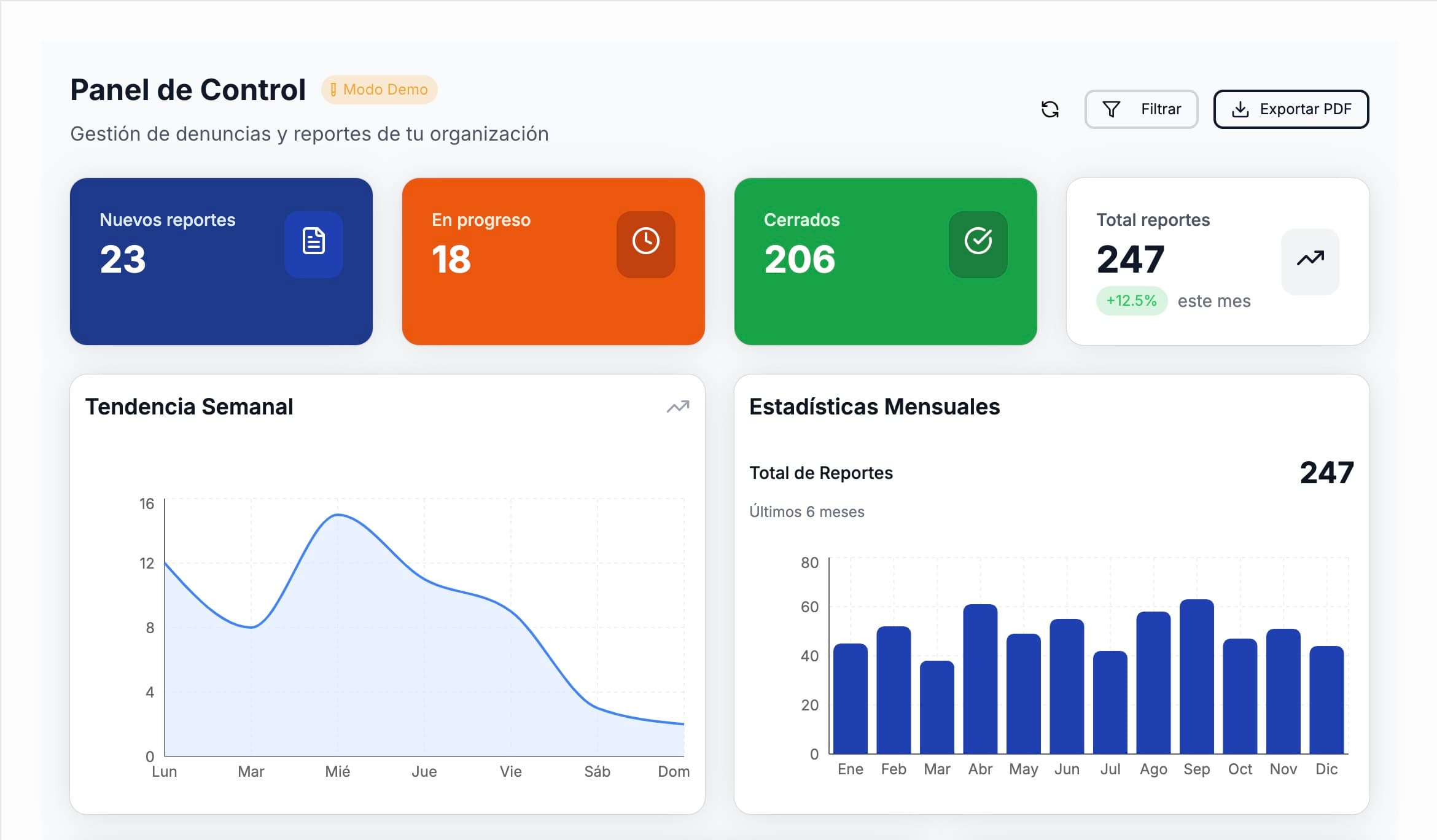Screen dimensions: 1437x840
Task: Open the Filtrar options
Action: (1141, 109)
